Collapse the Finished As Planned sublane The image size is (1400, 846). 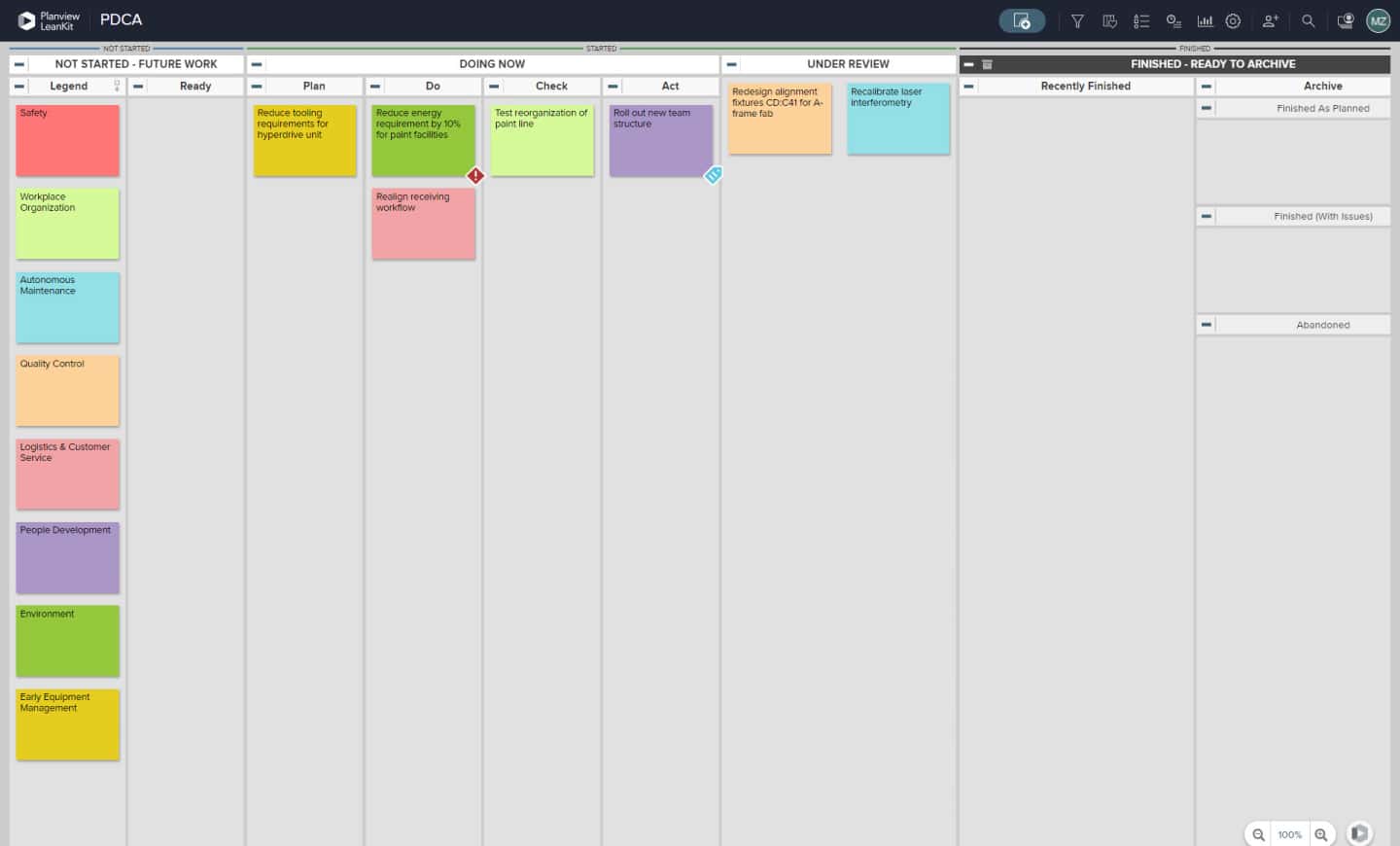1206,108
